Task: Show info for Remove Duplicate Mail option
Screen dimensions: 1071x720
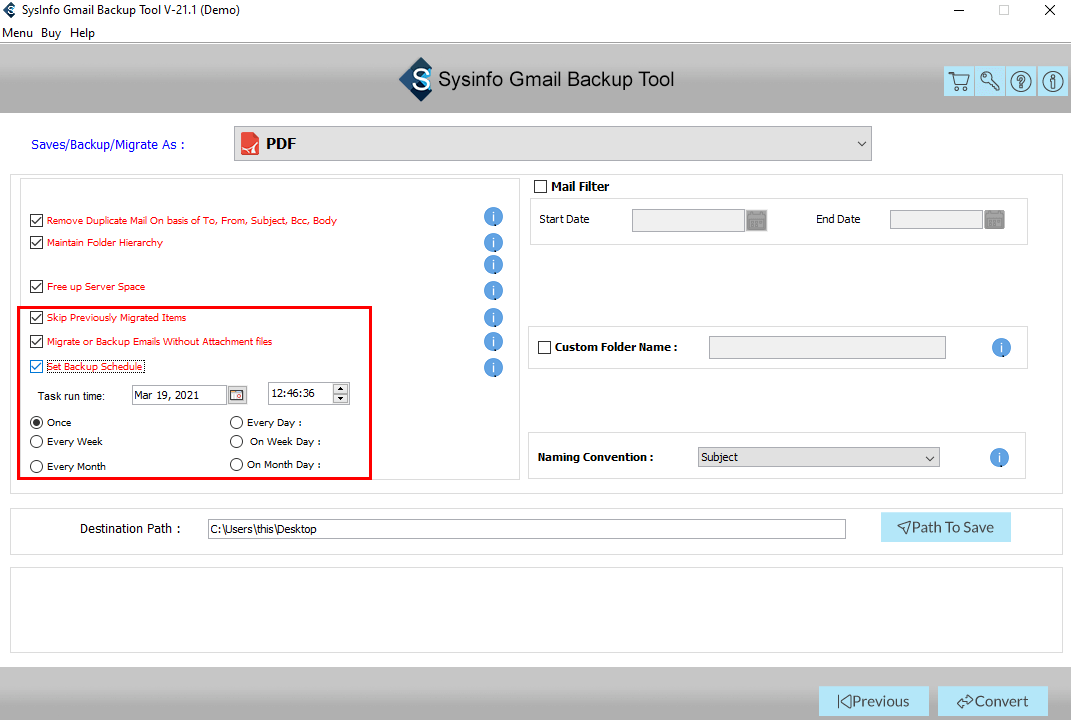Action: [x=493, y=217]
